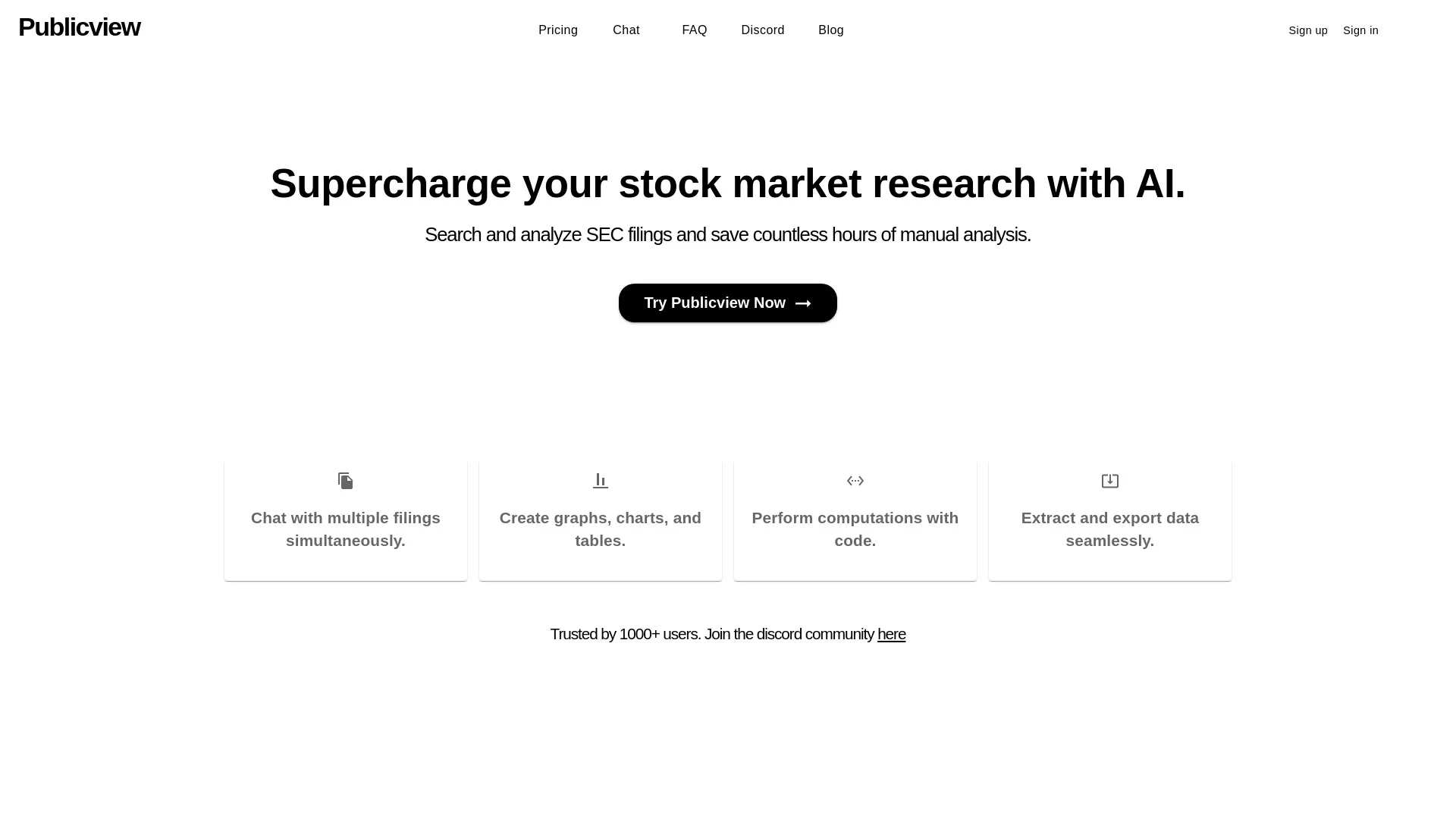Open the Pricing page
This screenshot has height=819, width=1456.
[558, 30]
